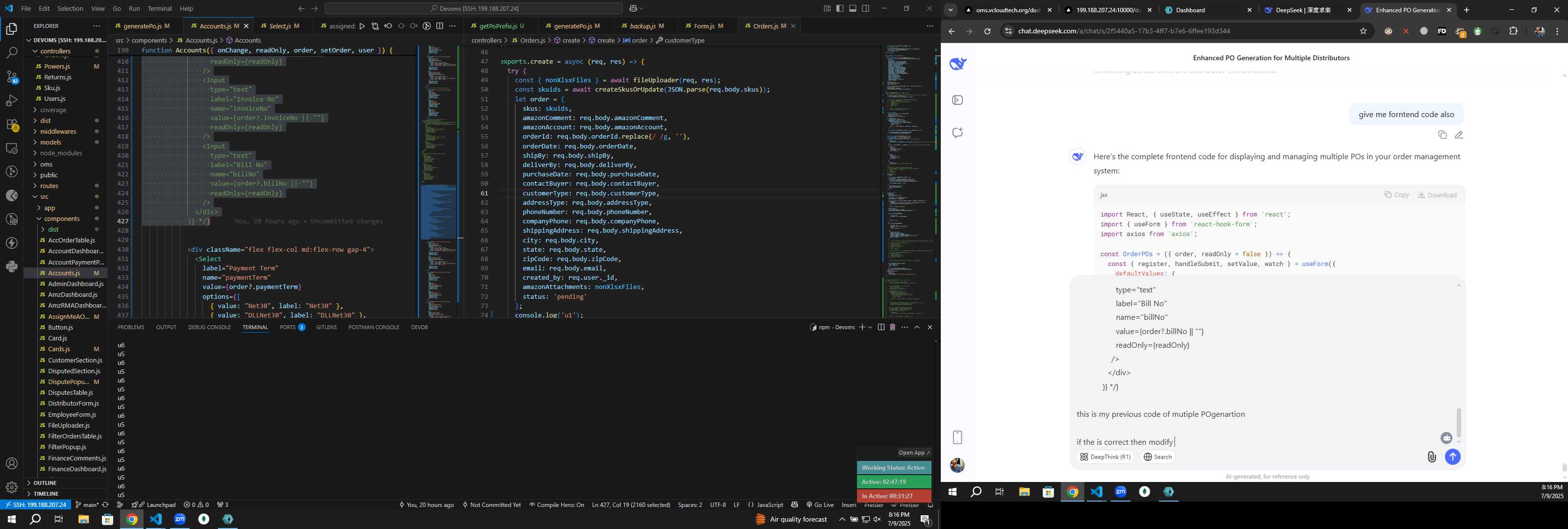Expand the models folder
1568x529 pixels.
(x=50, y=143)
